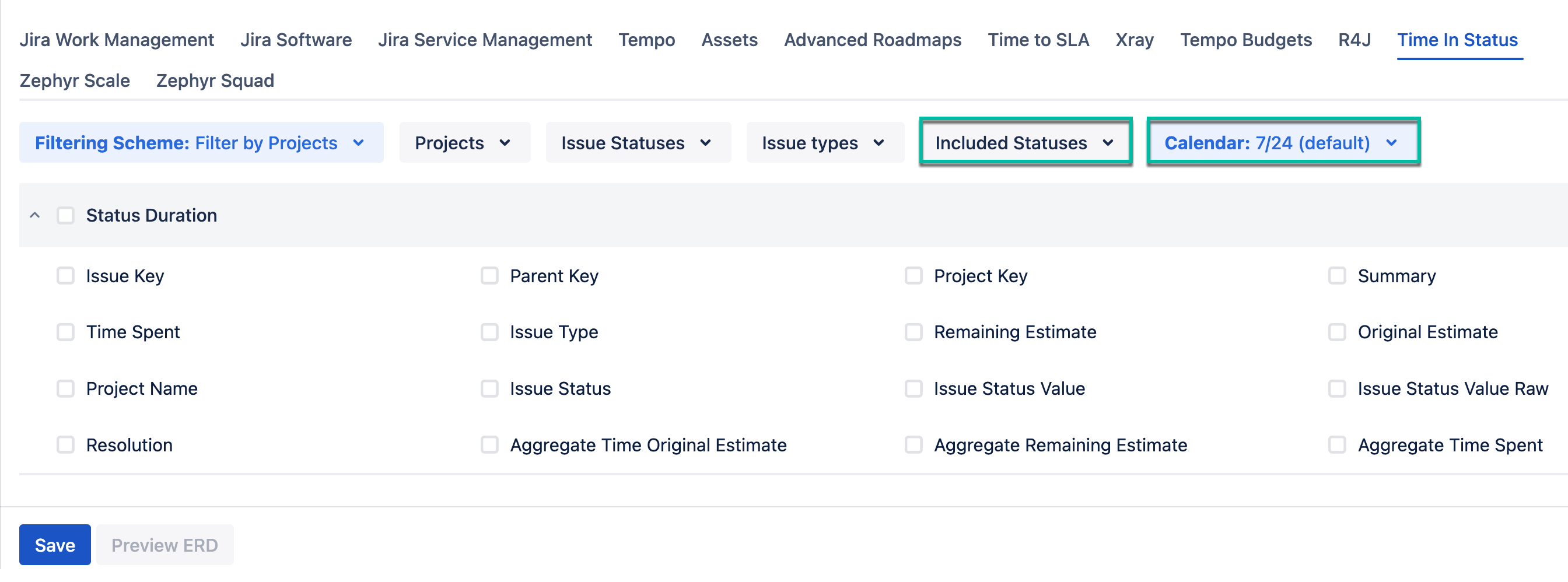
Task: Select all fields via Status Duration checkbox
Action: pos(65,215)
